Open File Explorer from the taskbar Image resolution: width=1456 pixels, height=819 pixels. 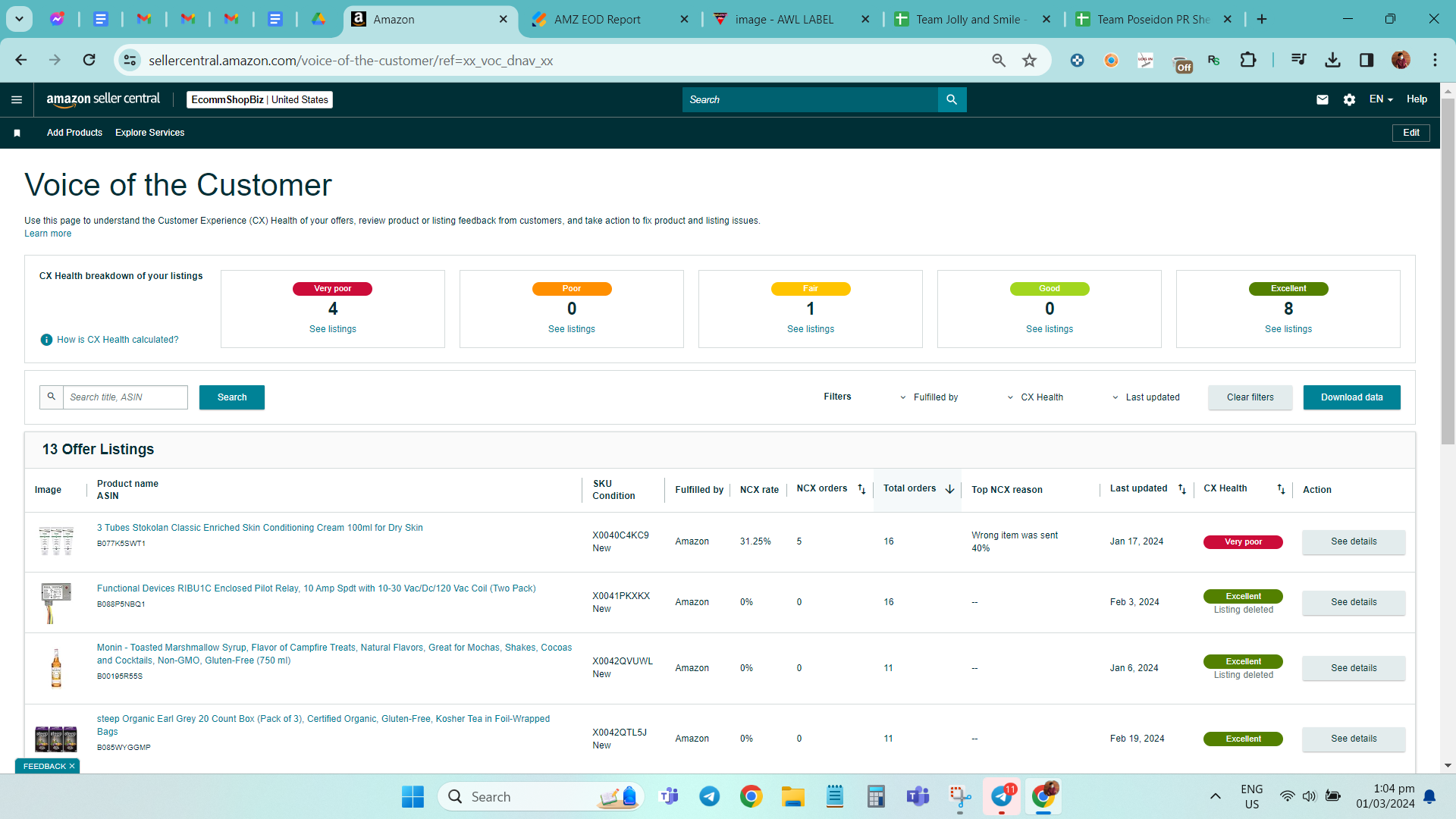(x=793, y=796)
